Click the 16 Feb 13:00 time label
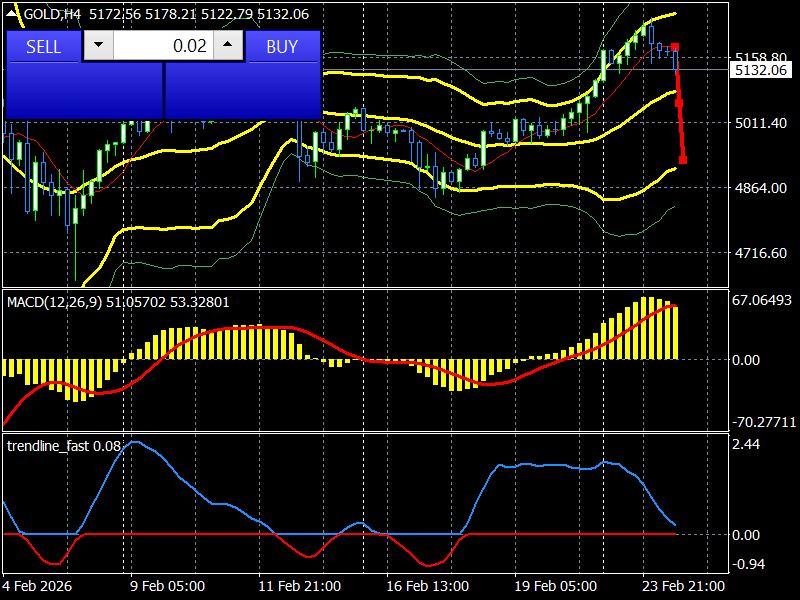The image size is (800, 600). point(428,586)
